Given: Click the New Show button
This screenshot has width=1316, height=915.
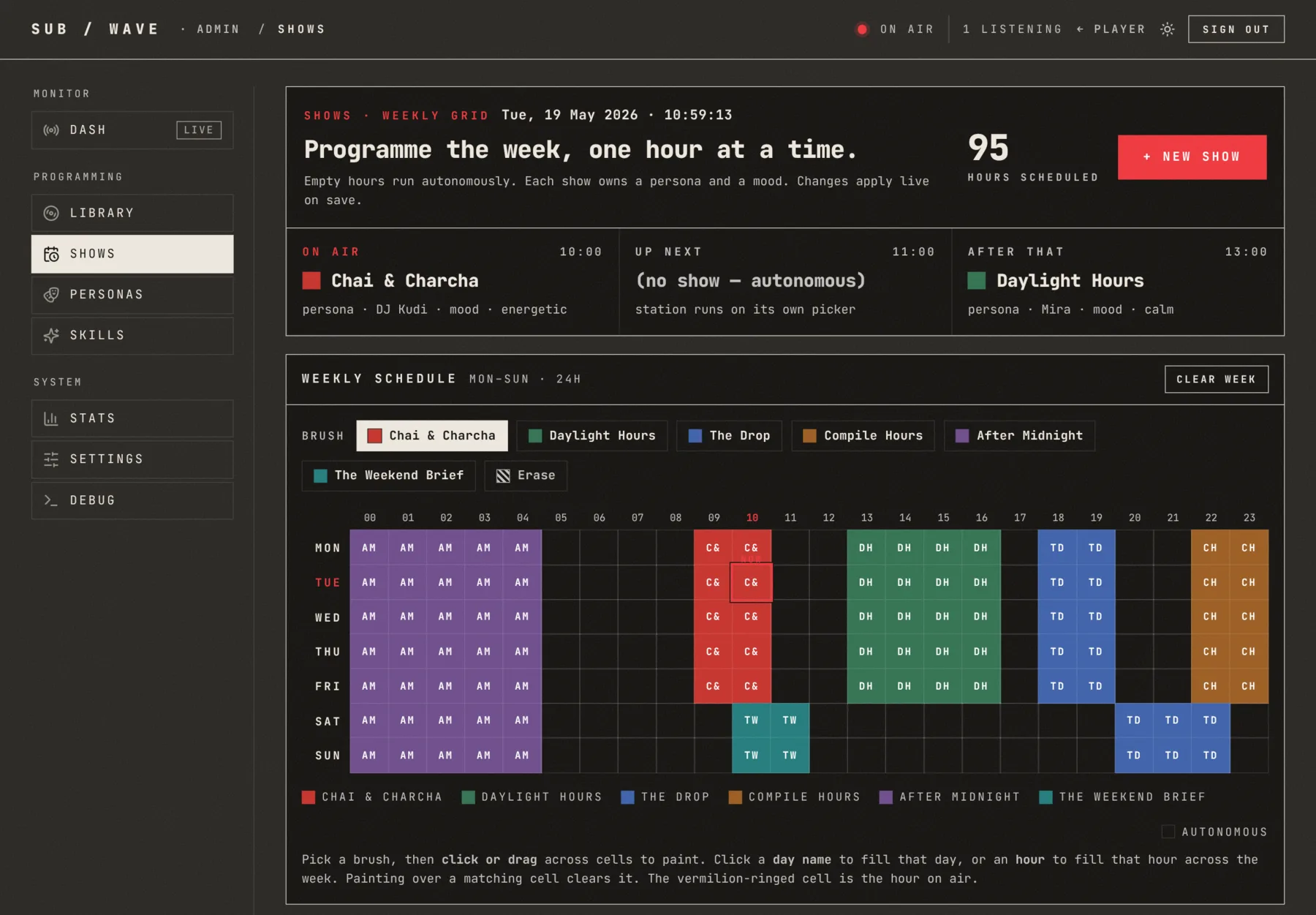Looking at the screenshot, I should (x=1192, y=157).
